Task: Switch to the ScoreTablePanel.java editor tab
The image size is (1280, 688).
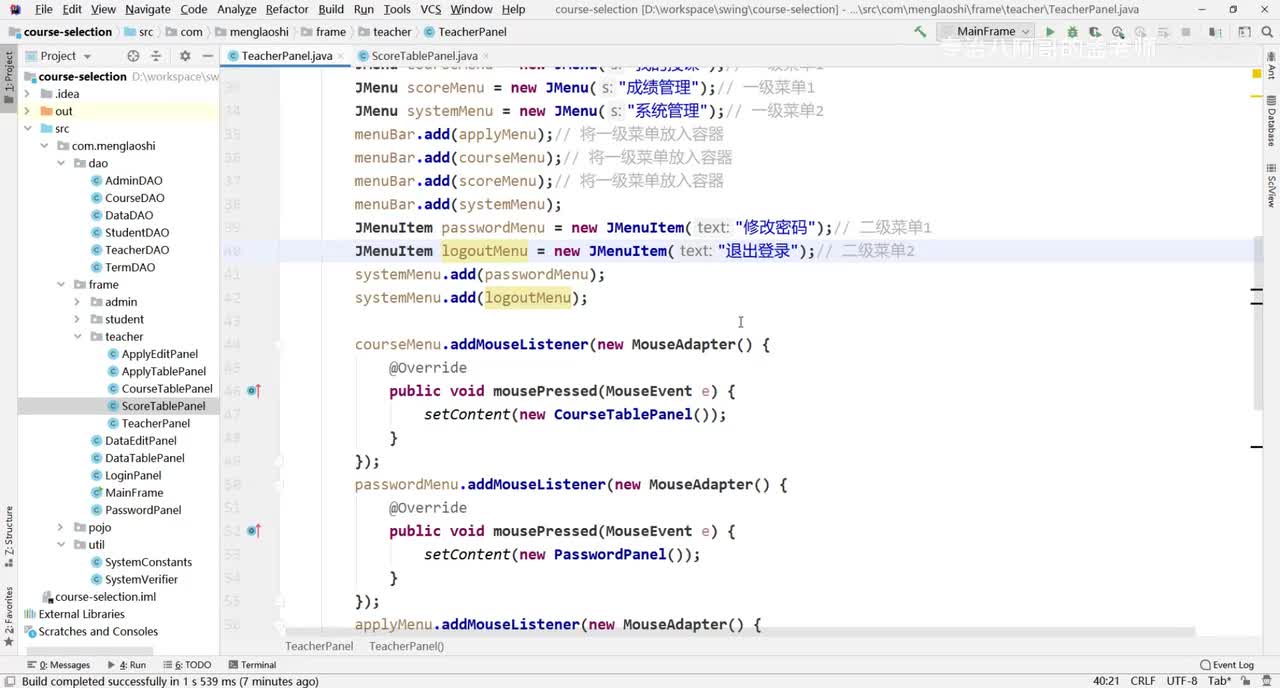Action: pyautogui.click(x=424, y=56)
